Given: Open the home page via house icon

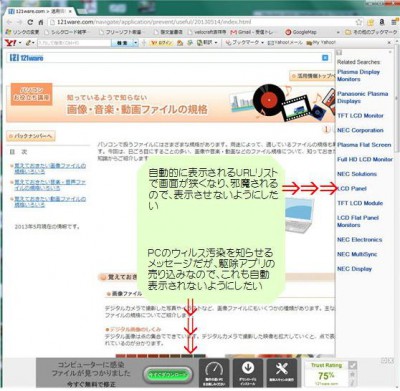Looking at the screenshot, I should point(41,22).
